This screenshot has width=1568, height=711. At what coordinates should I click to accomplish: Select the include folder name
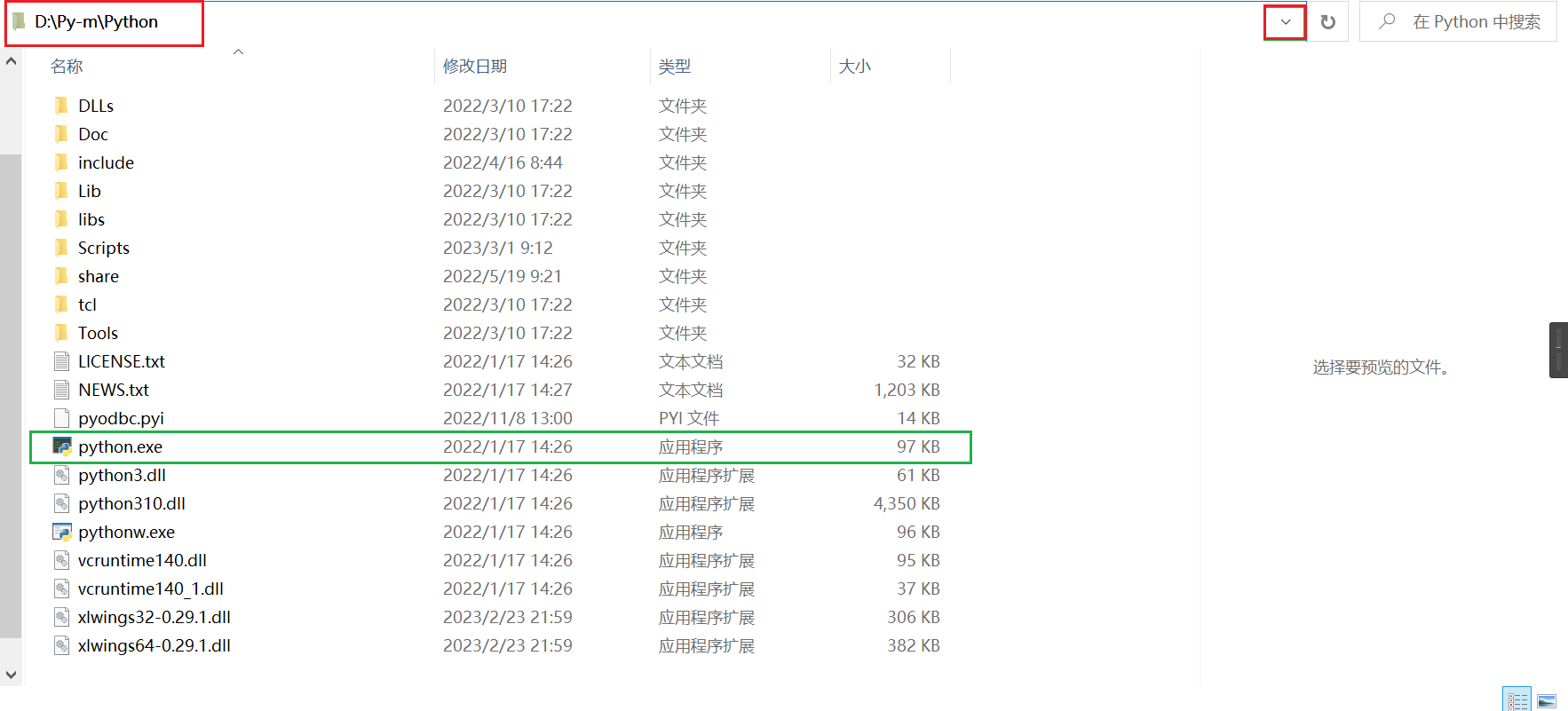tap(106, 162)
